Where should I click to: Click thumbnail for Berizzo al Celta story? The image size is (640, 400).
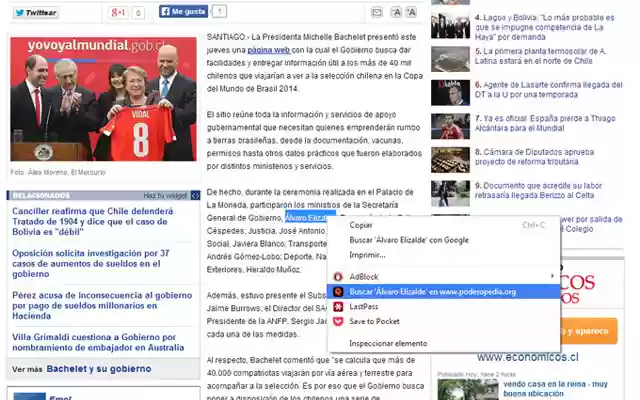[x=450, y=193]
